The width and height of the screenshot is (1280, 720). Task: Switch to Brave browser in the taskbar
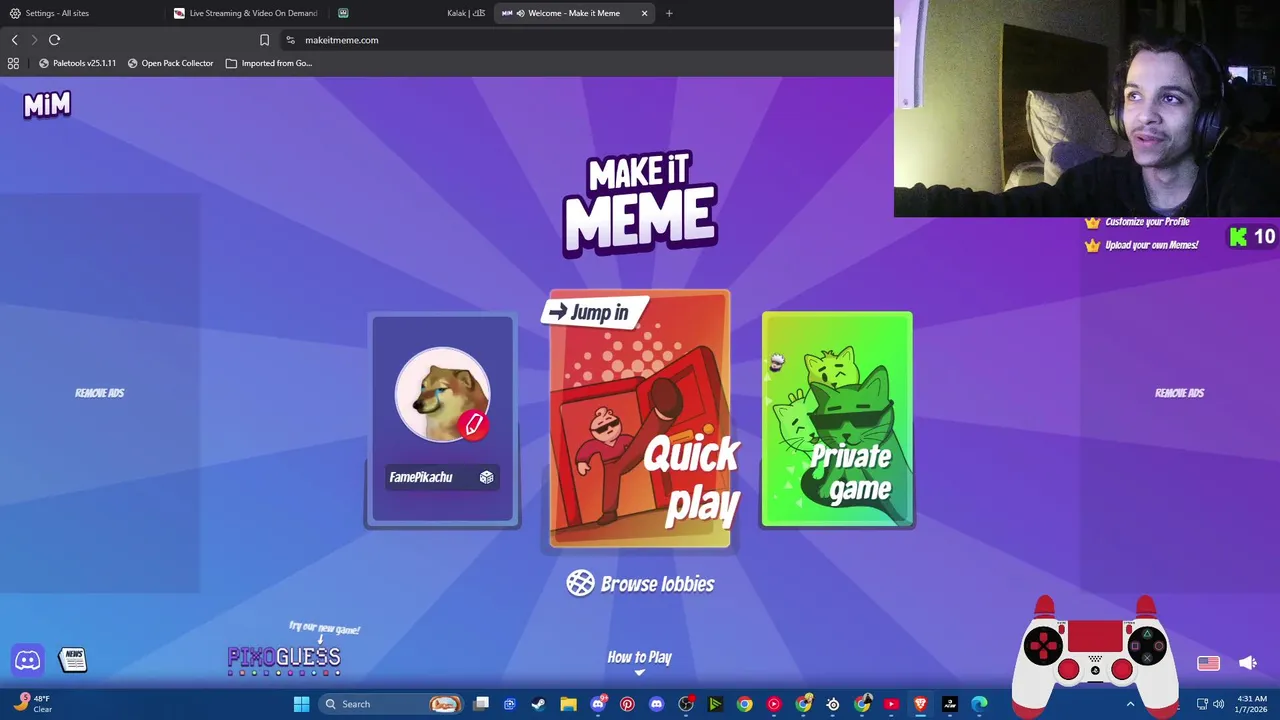tap(920, 704)
